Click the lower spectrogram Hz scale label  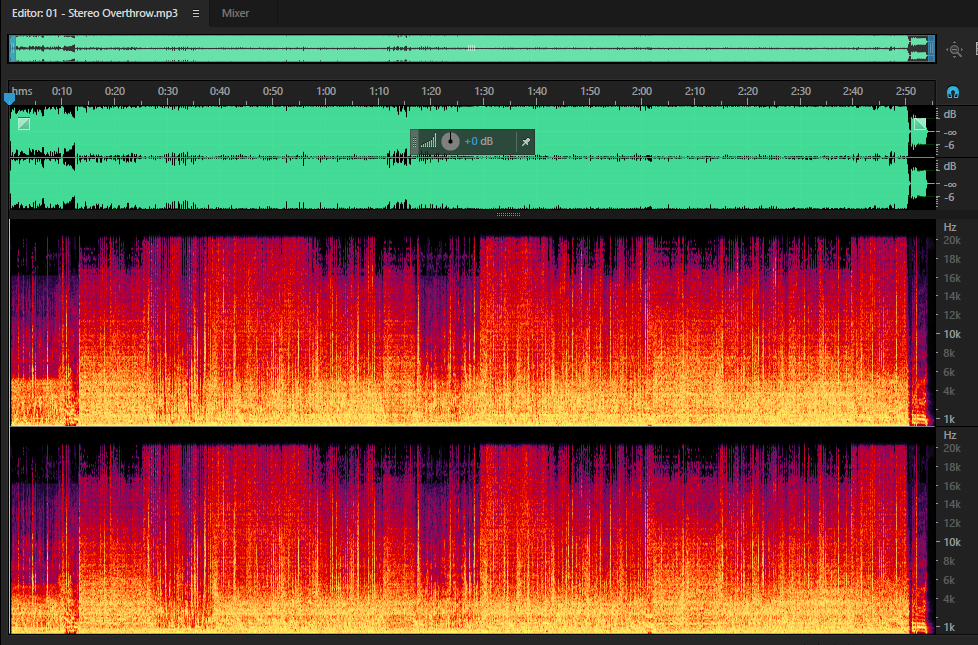click(x=950, y=435)
